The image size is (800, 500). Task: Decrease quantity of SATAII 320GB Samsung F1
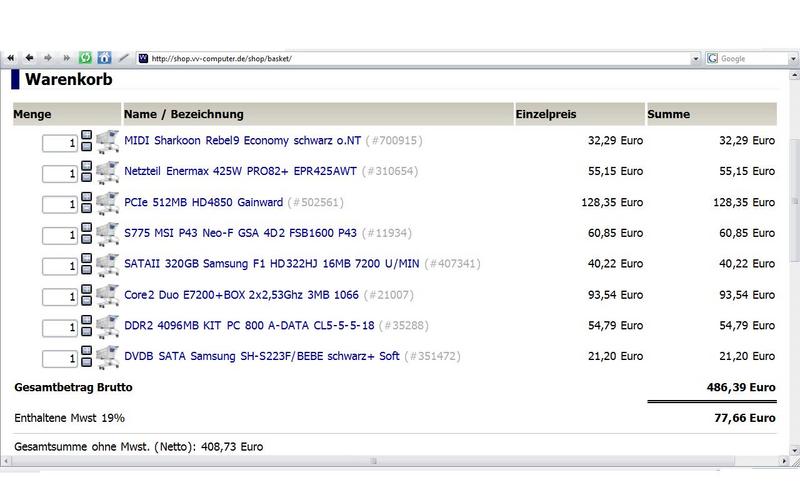87,270
